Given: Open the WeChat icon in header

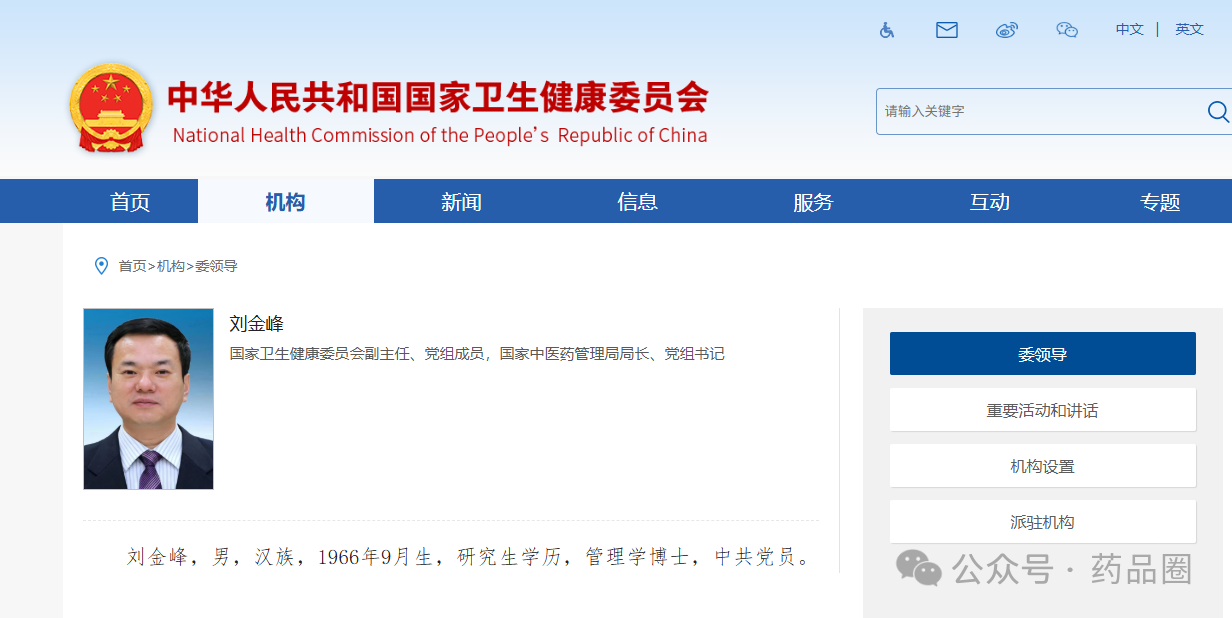Looking at the screenshot, I should [x=1067, y=30].
